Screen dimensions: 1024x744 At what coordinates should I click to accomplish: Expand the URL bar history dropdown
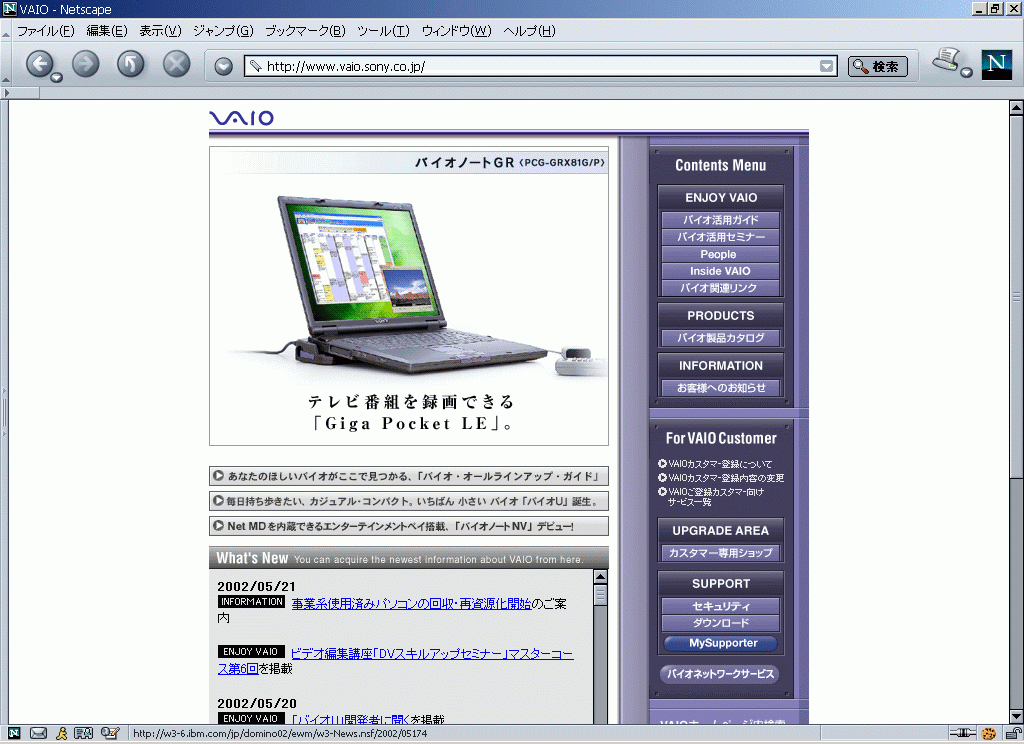pos(826,66)
